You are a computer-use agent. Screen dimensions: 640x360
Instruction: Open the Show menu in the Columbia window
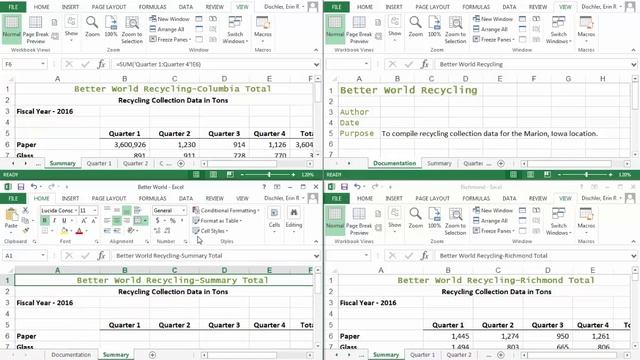[71, 29]
